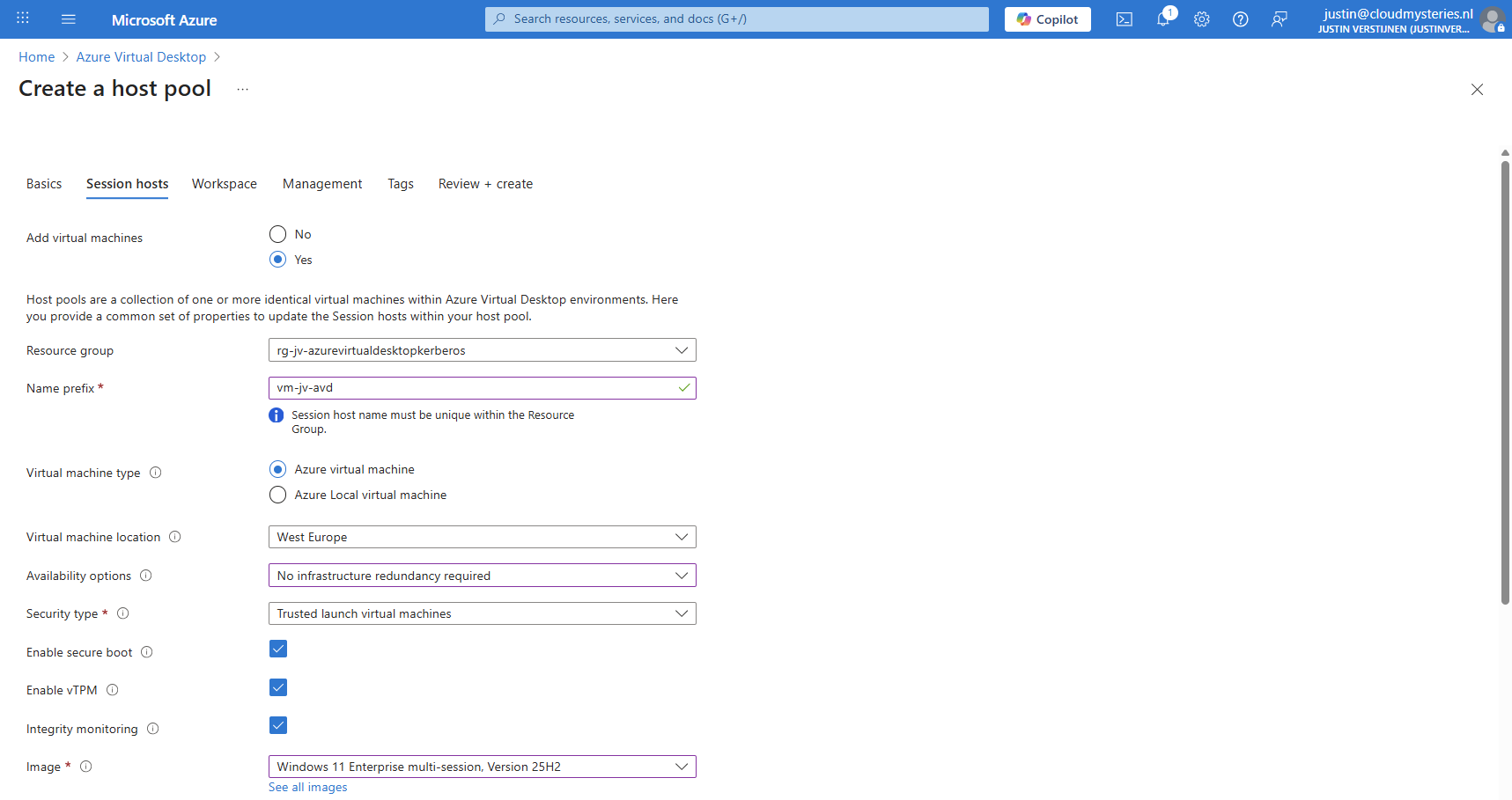
Task: Switch to the Workspace tab
Action: click(x=225, y=184)
